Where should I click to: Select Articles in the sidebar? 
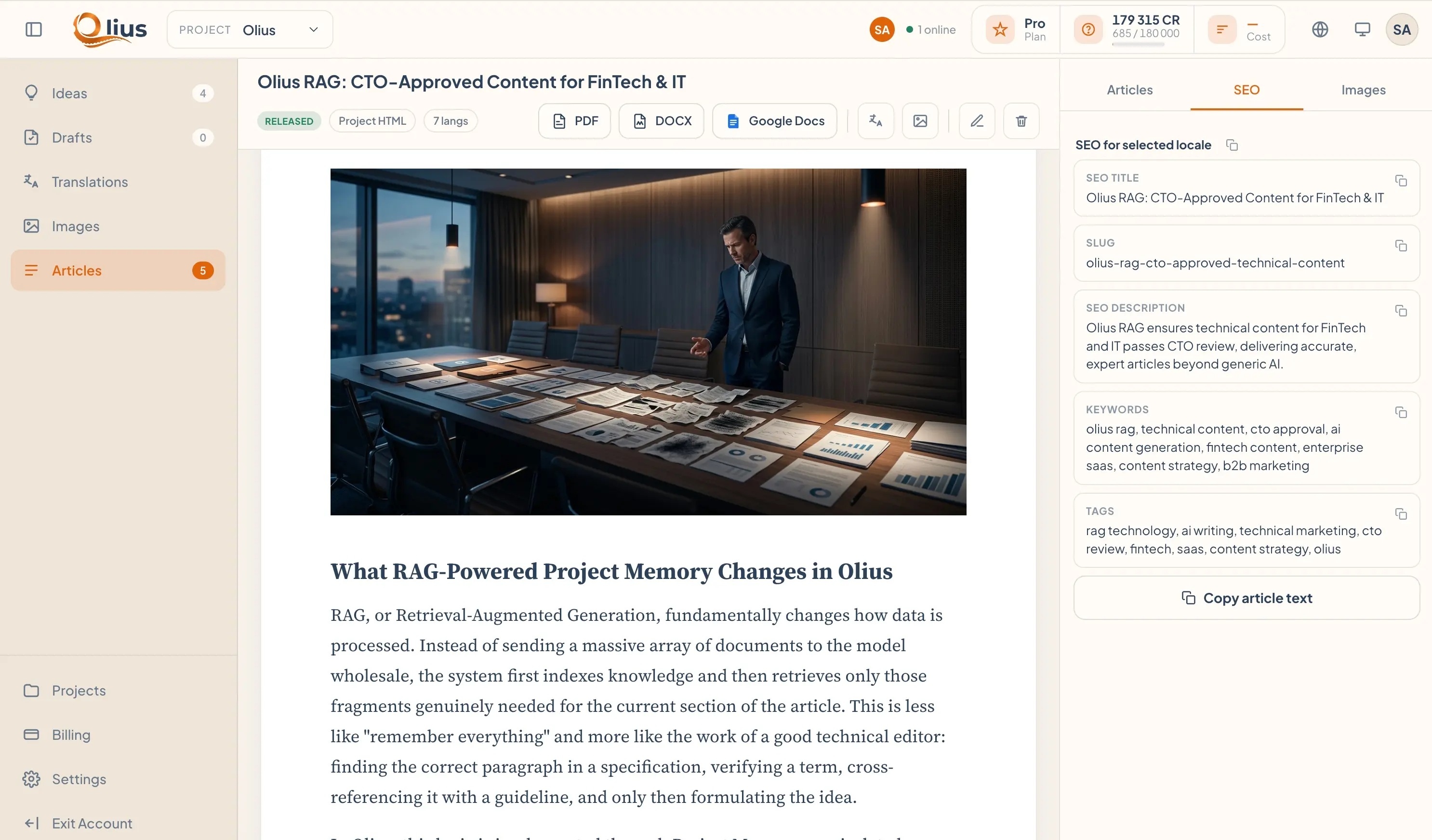coord(118,270)
